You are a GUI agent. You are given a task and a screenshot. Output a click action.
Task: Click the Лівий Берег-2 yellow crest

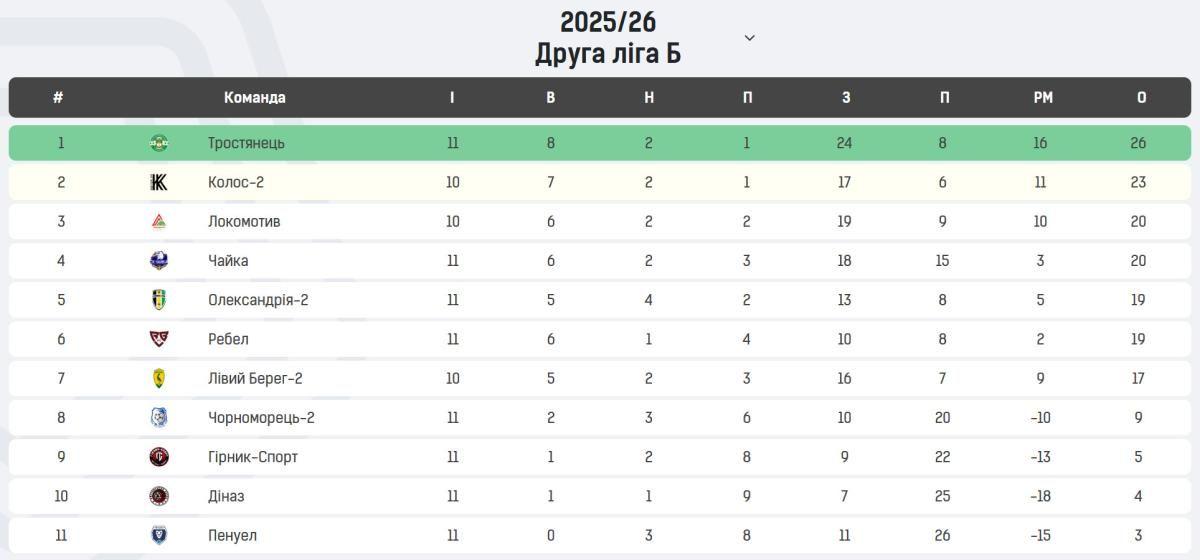pyautogui.click(x=159, y=378)
